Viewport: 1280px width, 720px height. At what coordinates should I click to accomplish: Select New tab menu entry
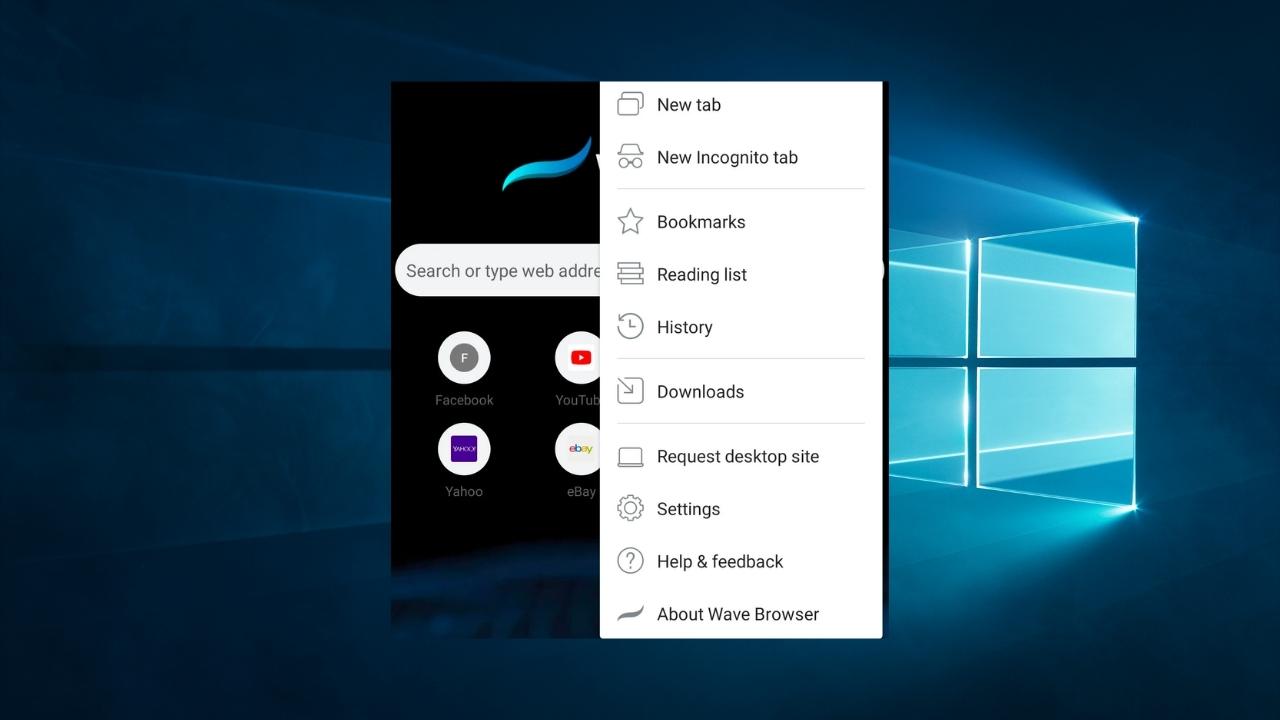pos(741,104)
